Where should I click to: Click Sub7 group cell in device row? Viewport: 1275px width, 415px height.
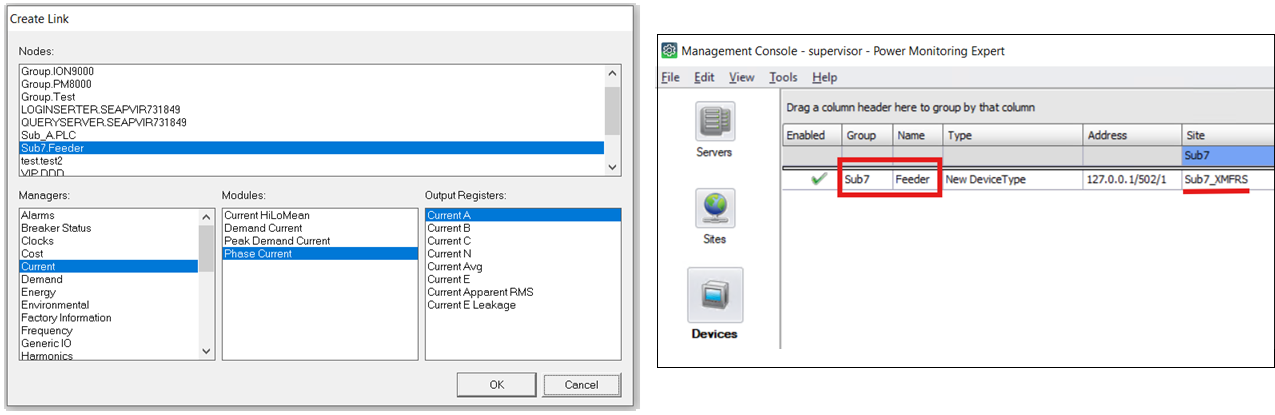tap(865, 180)
